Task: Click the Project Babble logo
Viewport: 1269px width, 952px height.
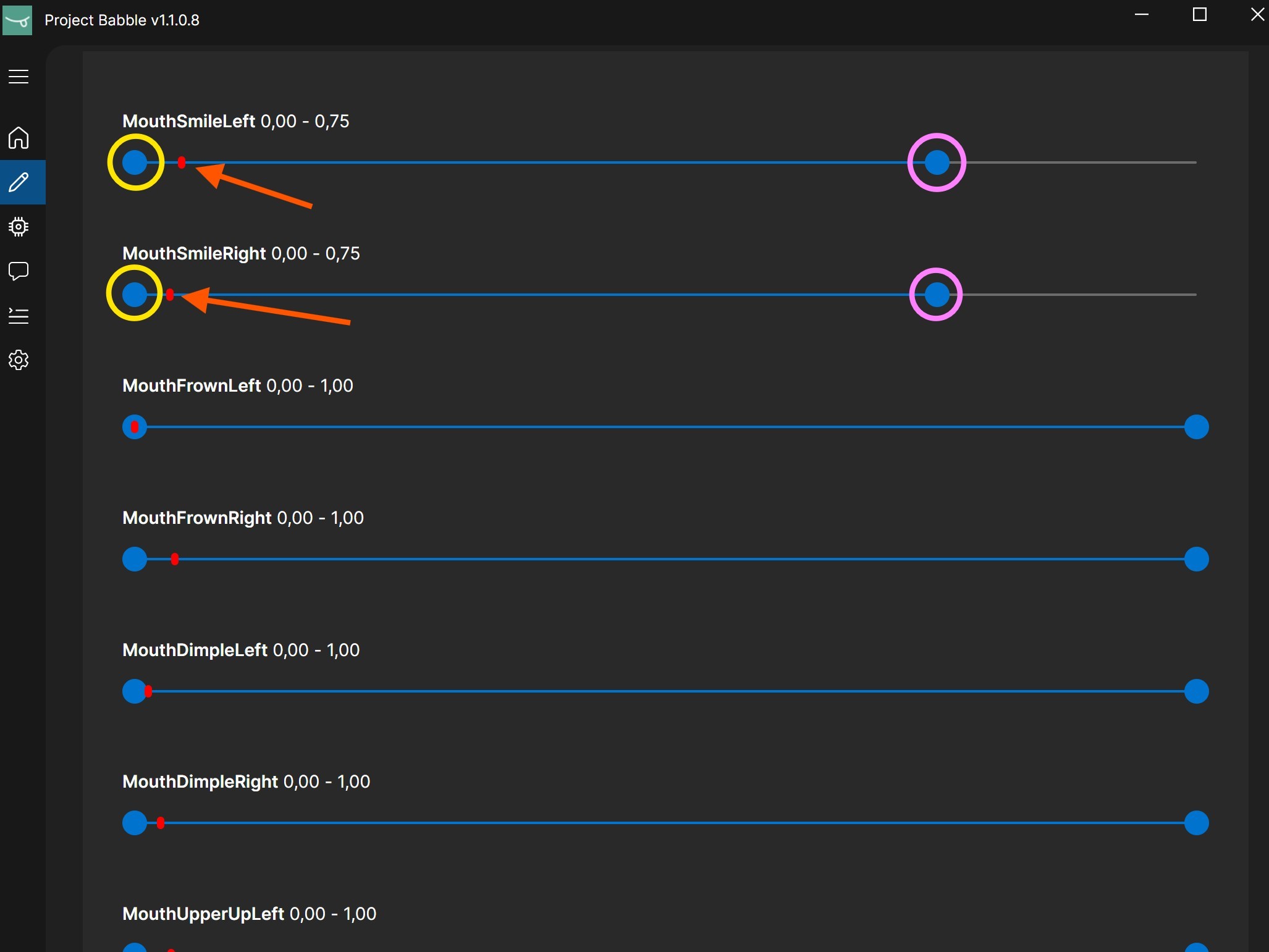Action: (17, 19)
